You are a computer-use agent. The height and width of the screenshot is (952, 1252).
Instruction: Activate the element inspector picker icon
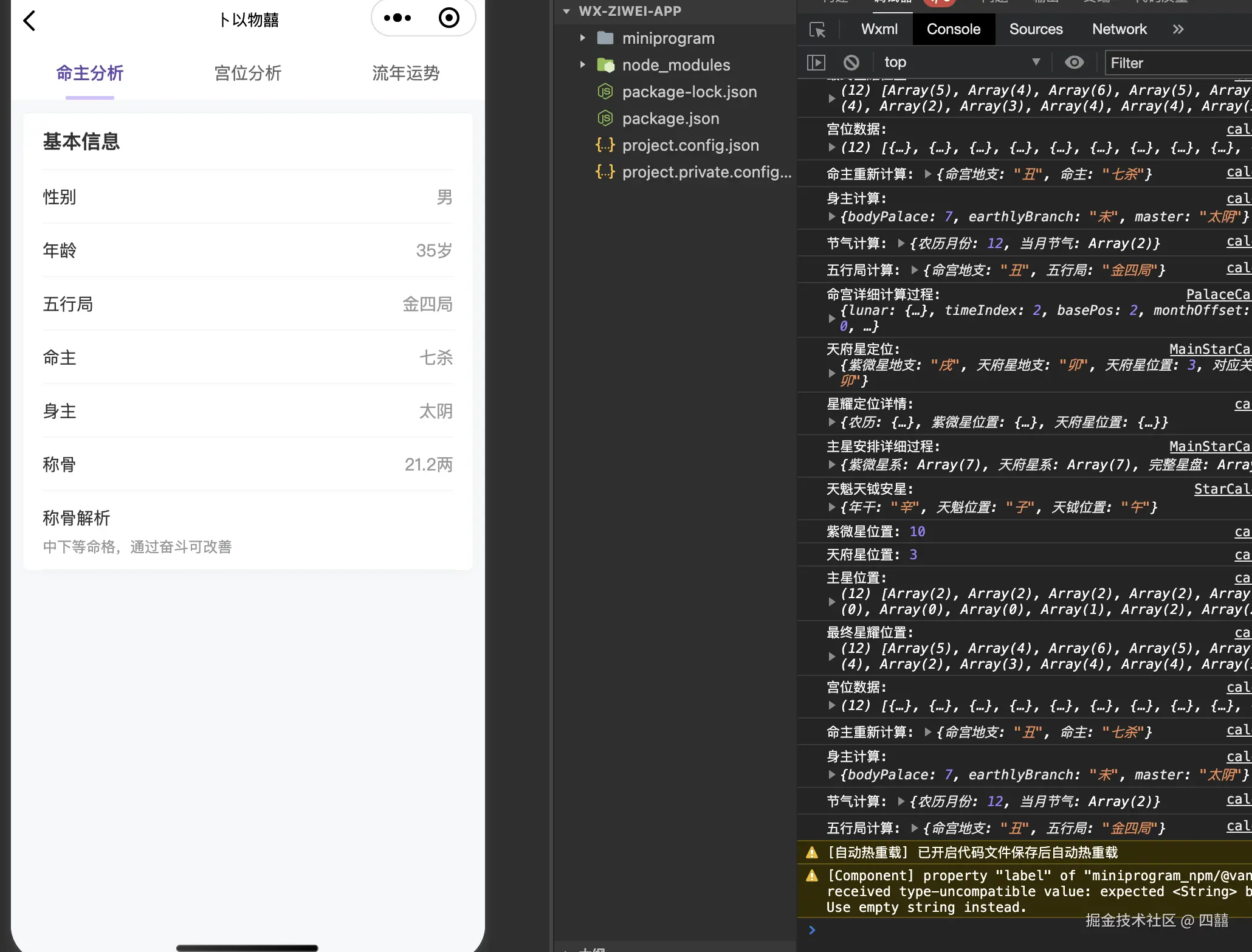817,29
